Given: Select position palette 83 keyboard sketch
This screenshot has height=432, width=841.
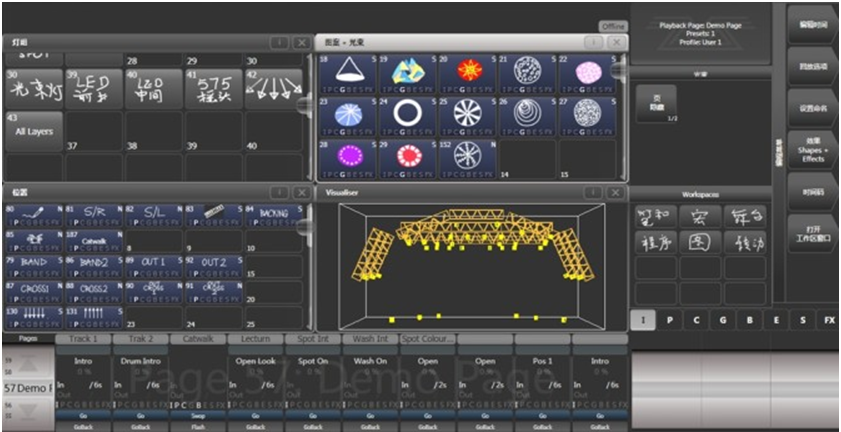Looking at the screenshot, I should (215, 216).
